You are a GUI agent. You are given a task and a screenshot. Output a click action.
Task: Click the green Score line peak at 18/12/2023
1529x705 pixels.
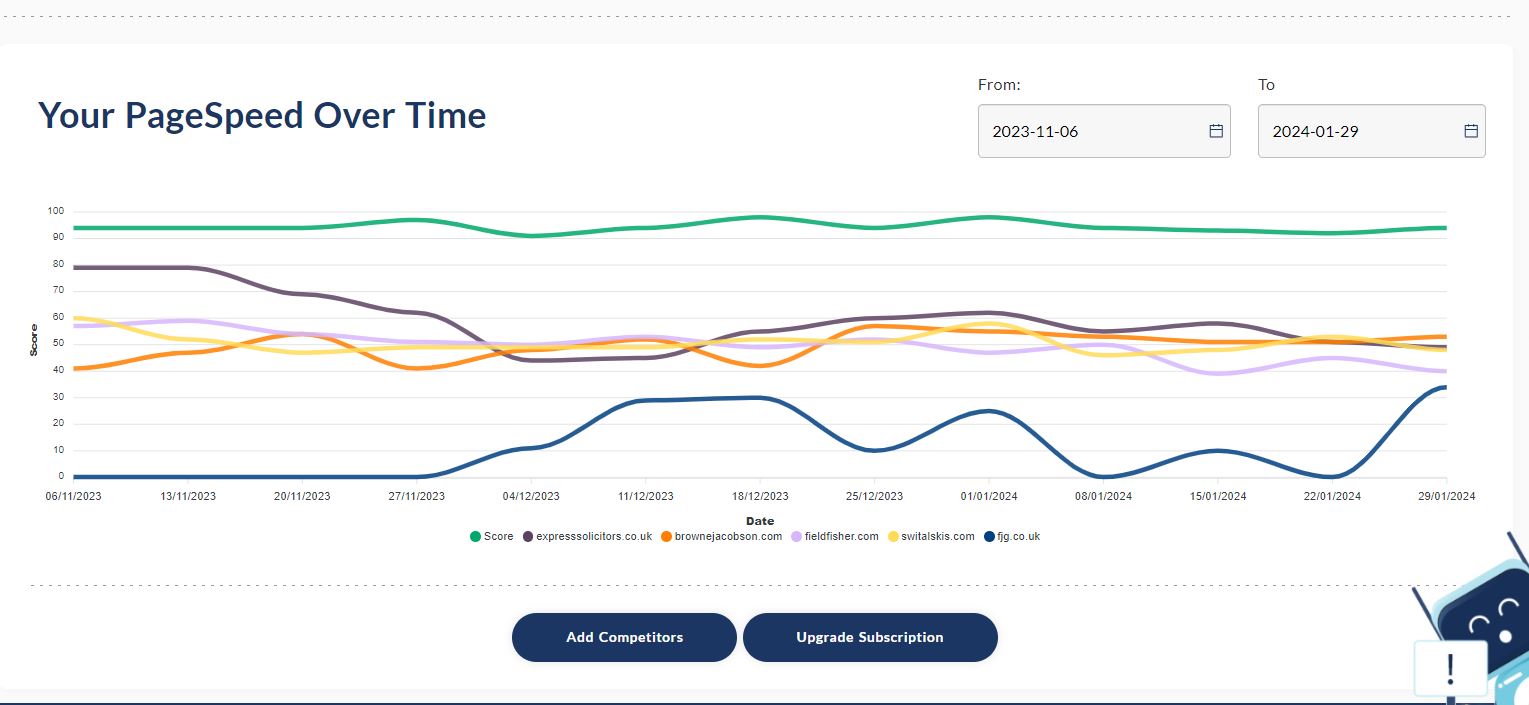click(760, 217)
